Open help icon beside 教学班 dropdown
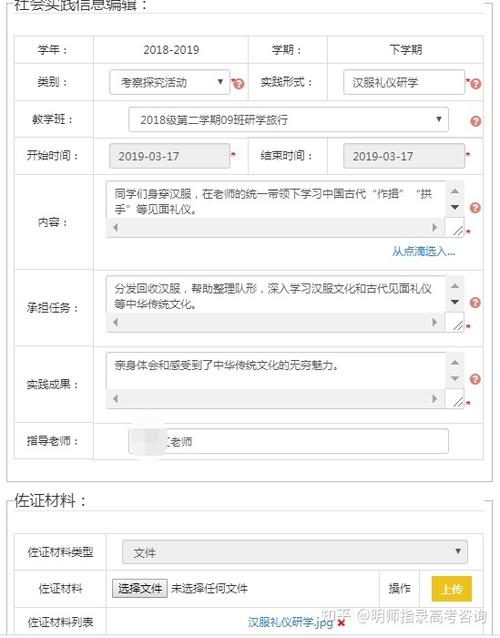500x638 pixels. [x=475, y=121]
